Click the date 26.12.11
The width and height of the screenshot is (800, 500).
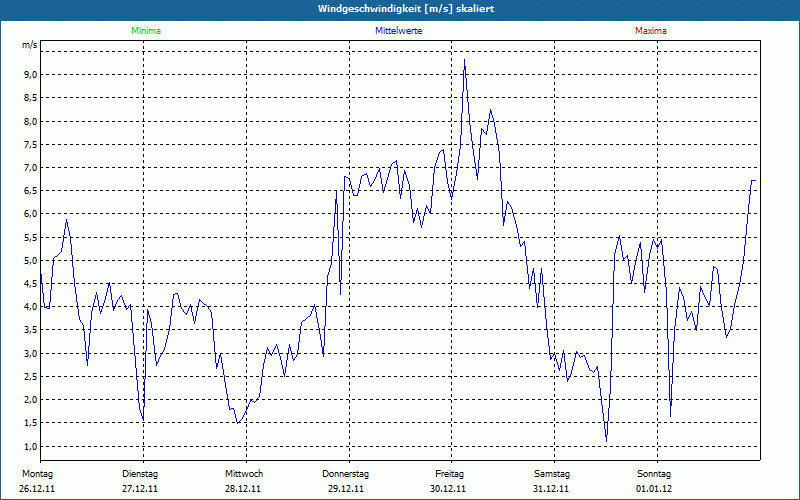[37, 489]
